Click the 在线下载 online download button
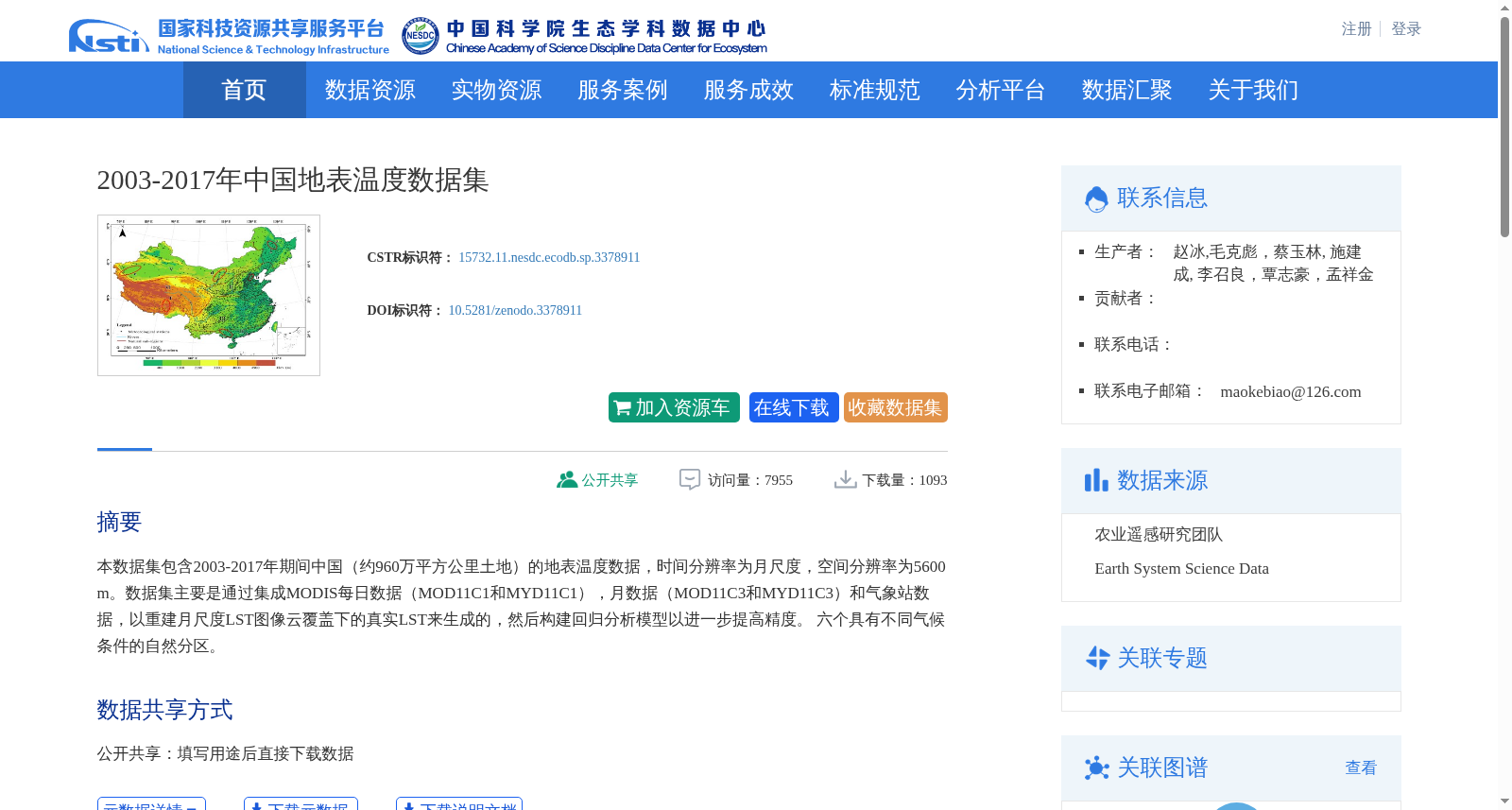Viewport: 1512px width, 810px height. point(794,407)
